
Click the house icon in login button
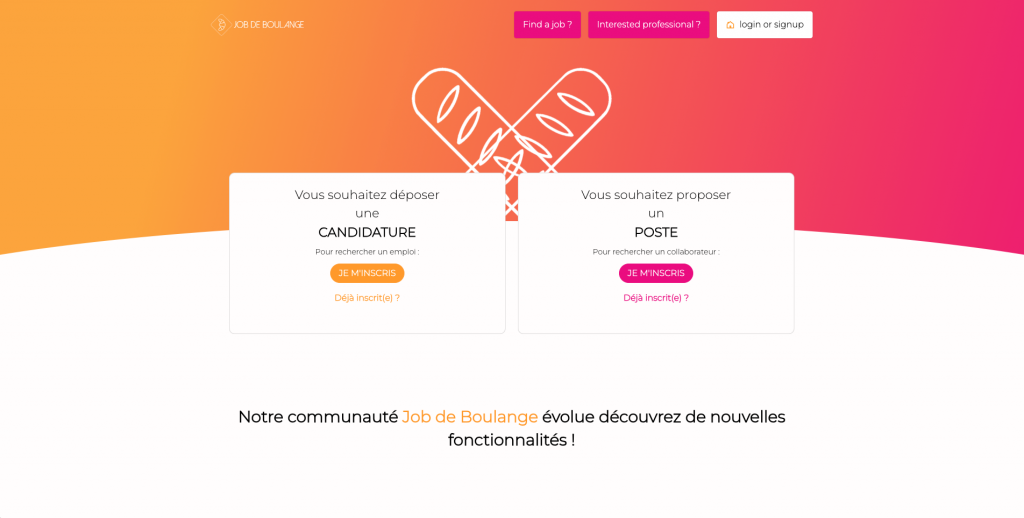(x=730, y=25)
